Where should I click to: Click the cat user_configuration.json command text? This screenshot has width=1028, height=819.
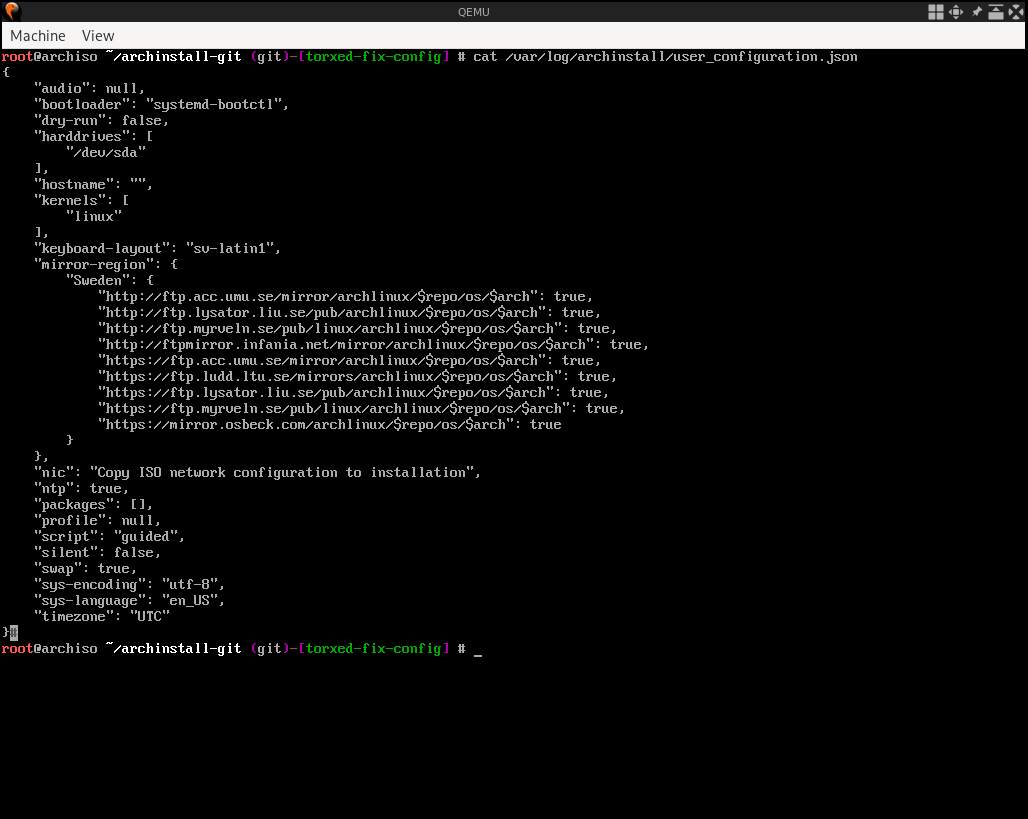coord(665,57)
